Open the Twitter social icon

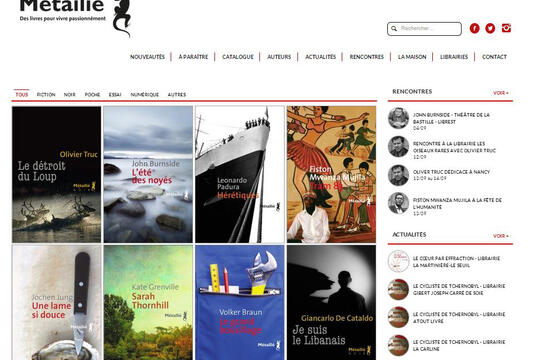click(x=490, y=28)
